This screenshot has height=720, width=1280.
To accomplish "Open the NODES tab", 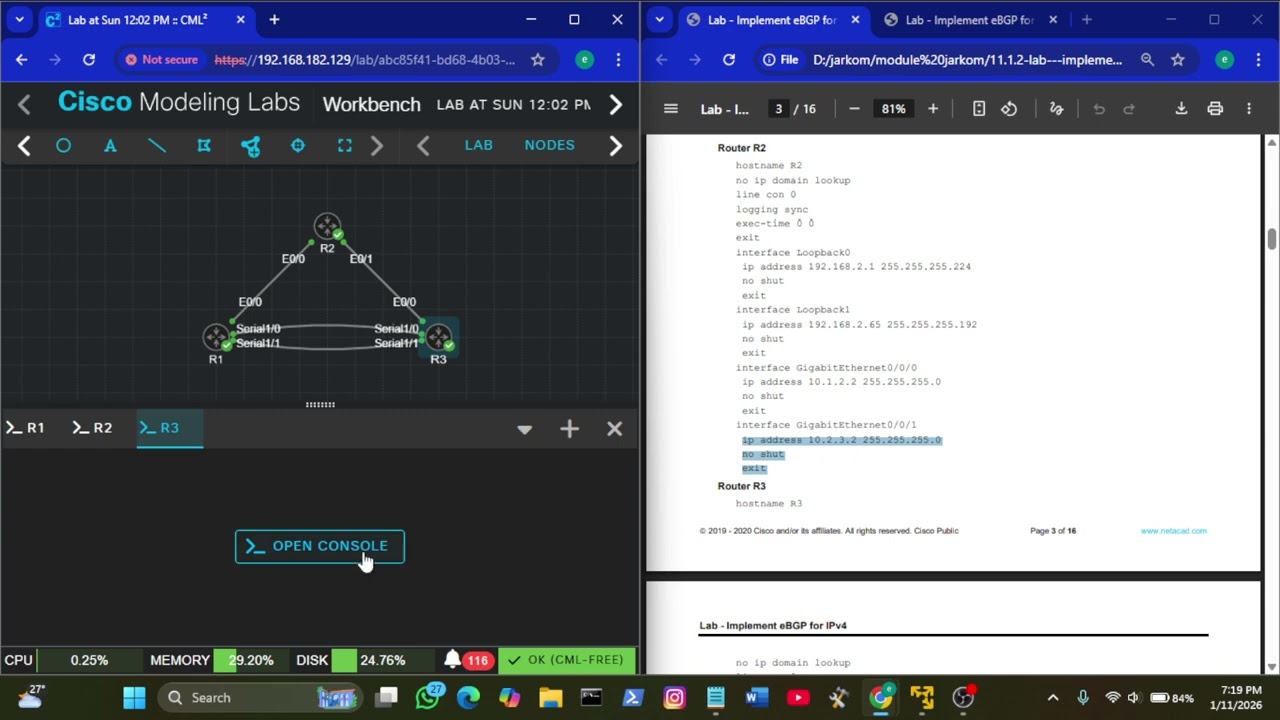I will (549, 145).
